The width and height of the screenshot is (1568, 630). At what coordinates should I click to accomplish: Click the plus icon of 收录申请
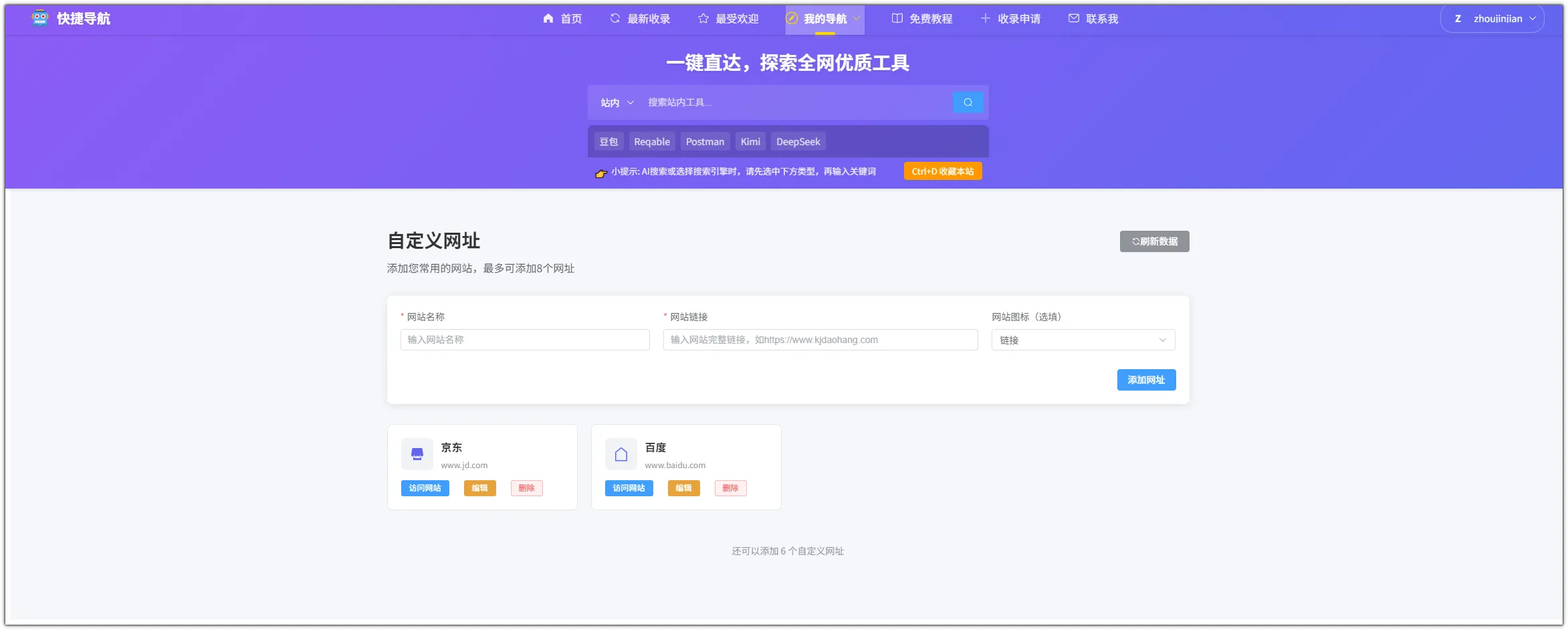984,19
